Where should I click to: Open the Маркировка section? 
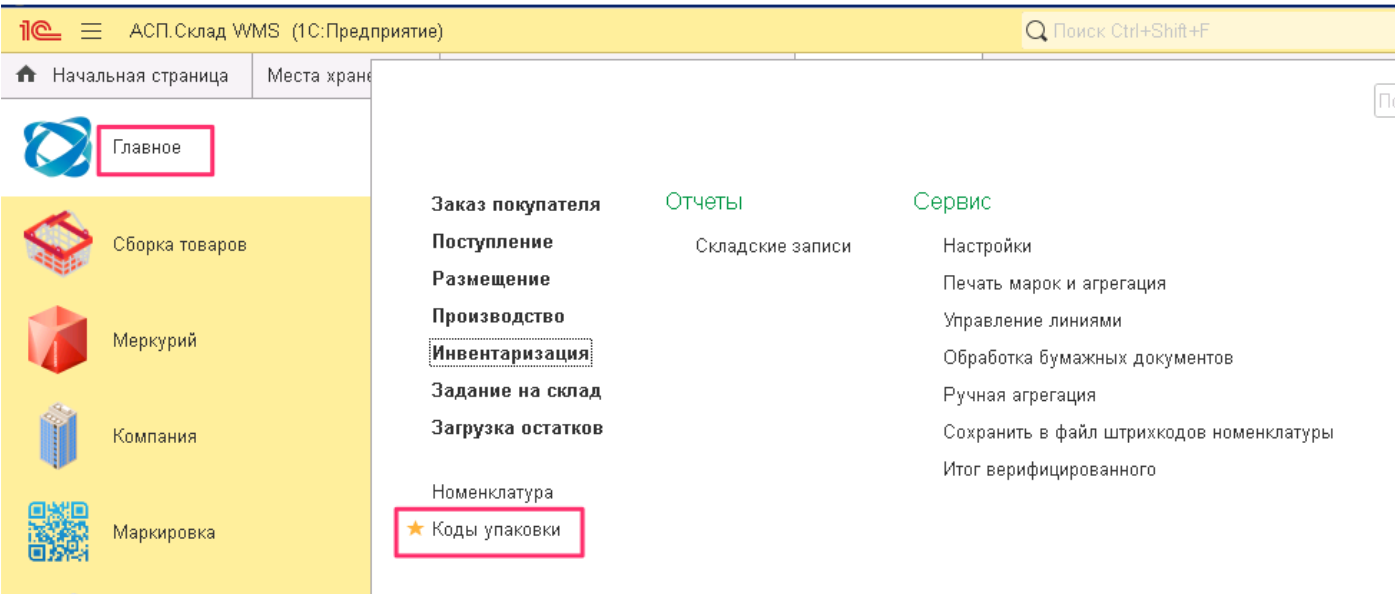(x=164, y=532)
